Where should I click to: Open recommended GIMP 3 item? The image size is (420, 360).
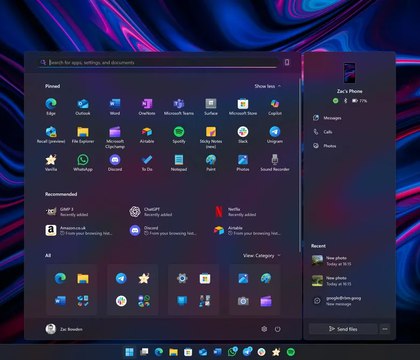pos(68,212)
